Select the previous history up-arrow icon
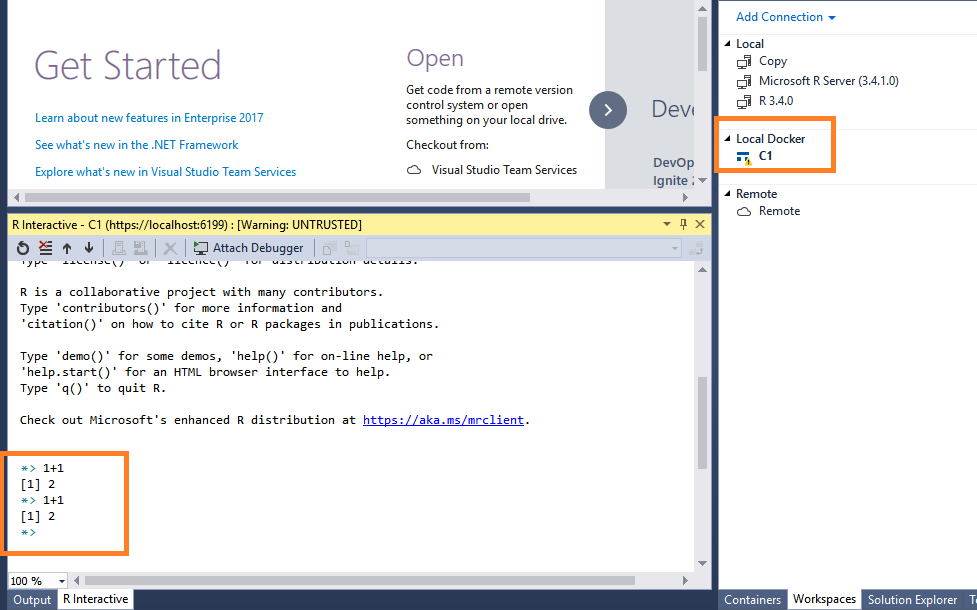This screenshot has height=610, width=977. [x=67, y=247]
